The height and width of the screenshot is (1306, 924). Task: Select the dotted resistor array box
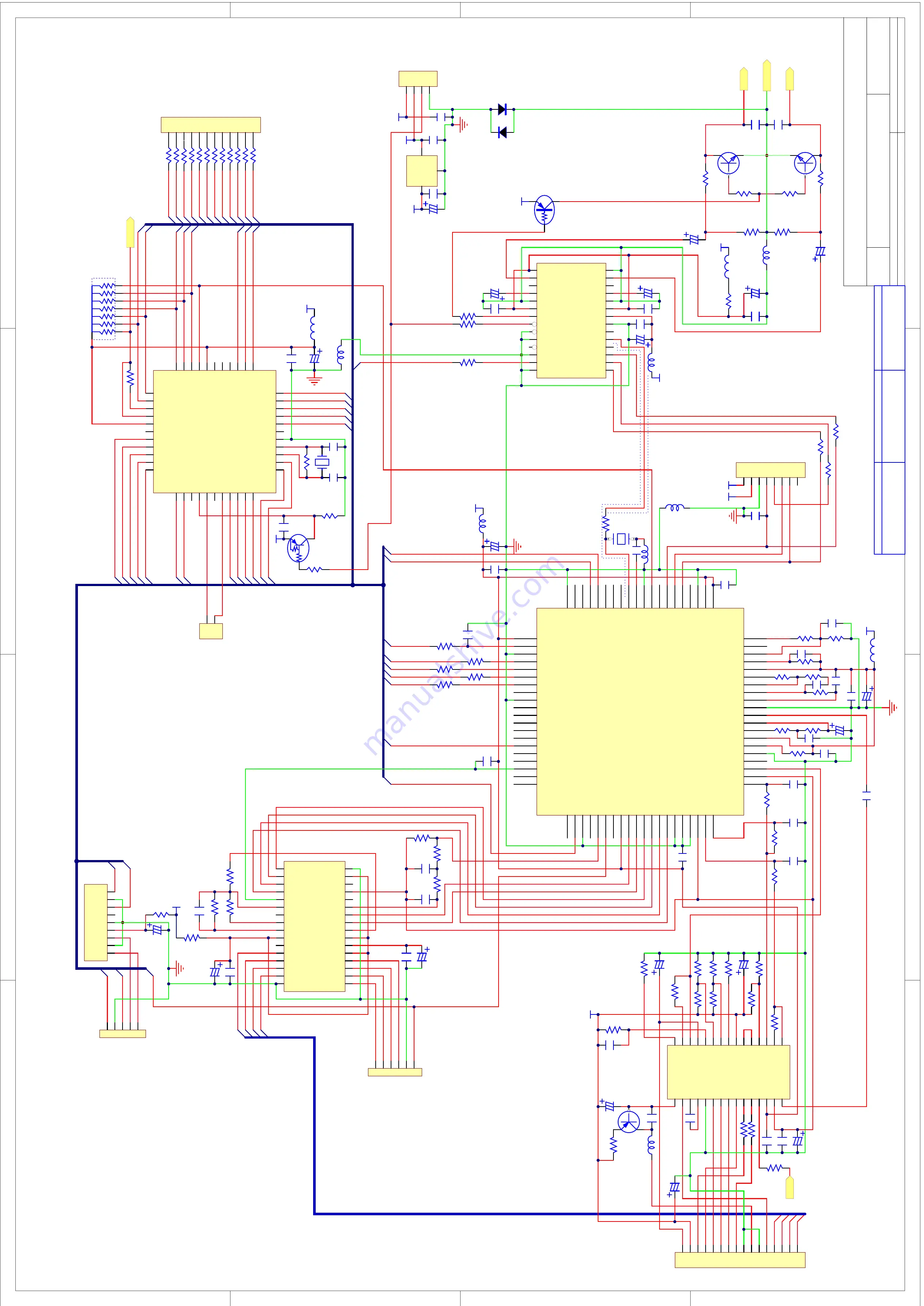104,309
